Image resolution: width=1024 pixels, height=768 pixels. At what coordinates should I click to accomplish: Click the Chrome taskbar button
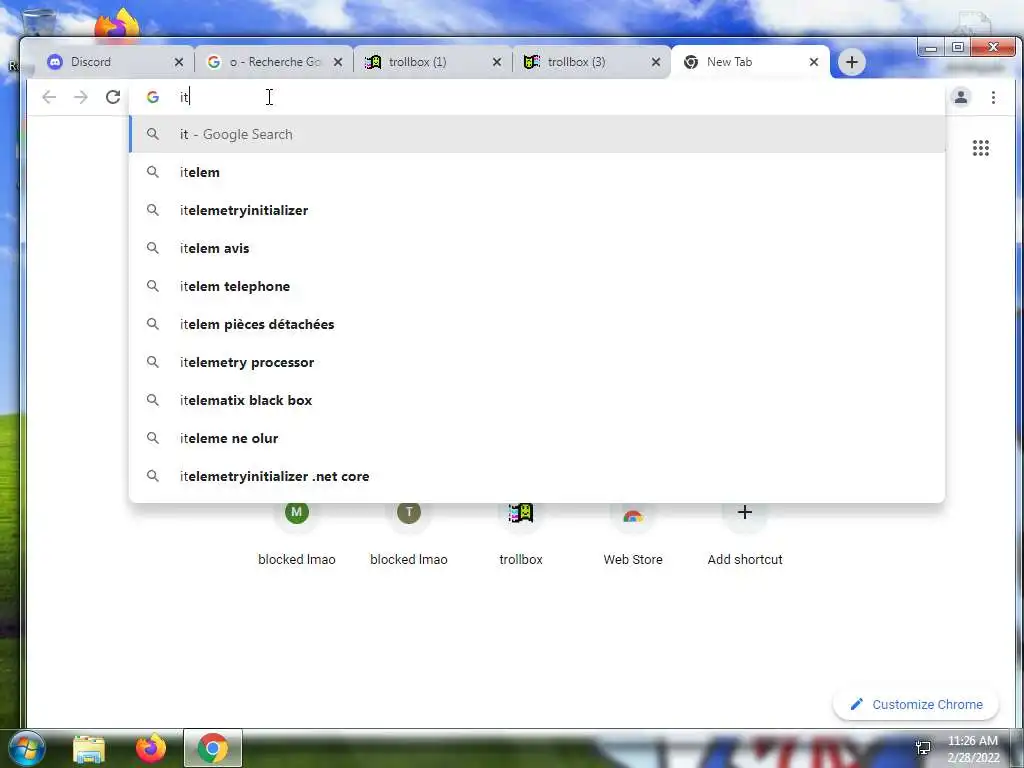213,748
